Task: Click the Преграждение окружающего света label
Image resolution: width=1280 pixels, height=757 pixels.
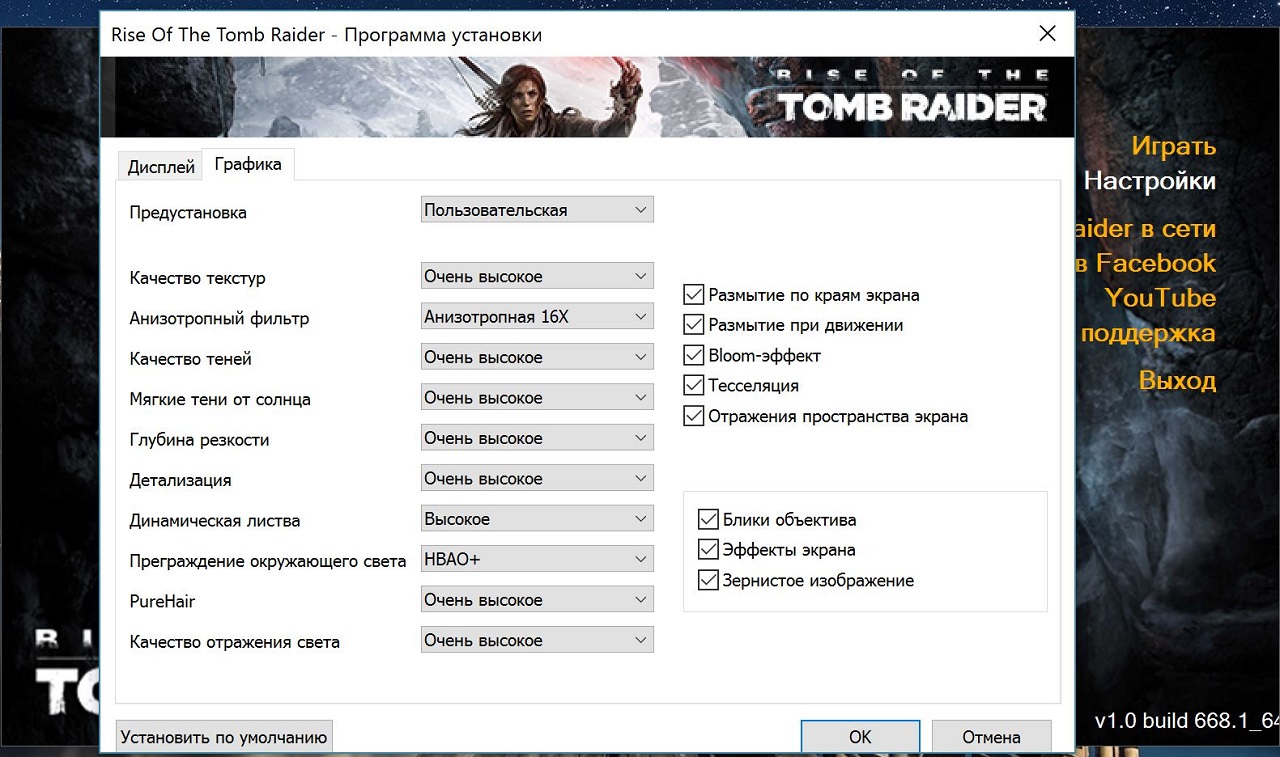Action: [268, 561]
